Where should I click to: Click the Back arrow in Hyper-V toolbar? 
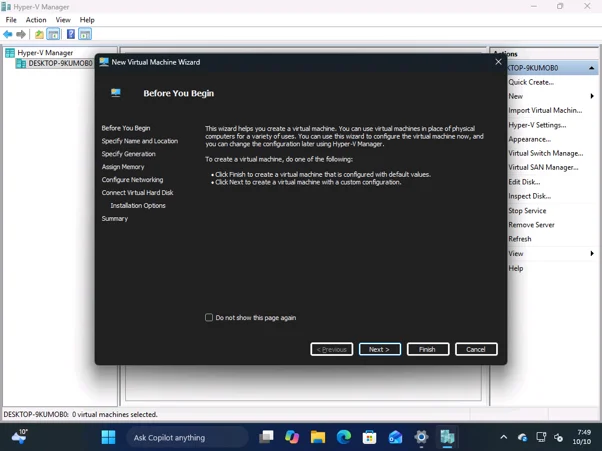click(x=7, y=34)
